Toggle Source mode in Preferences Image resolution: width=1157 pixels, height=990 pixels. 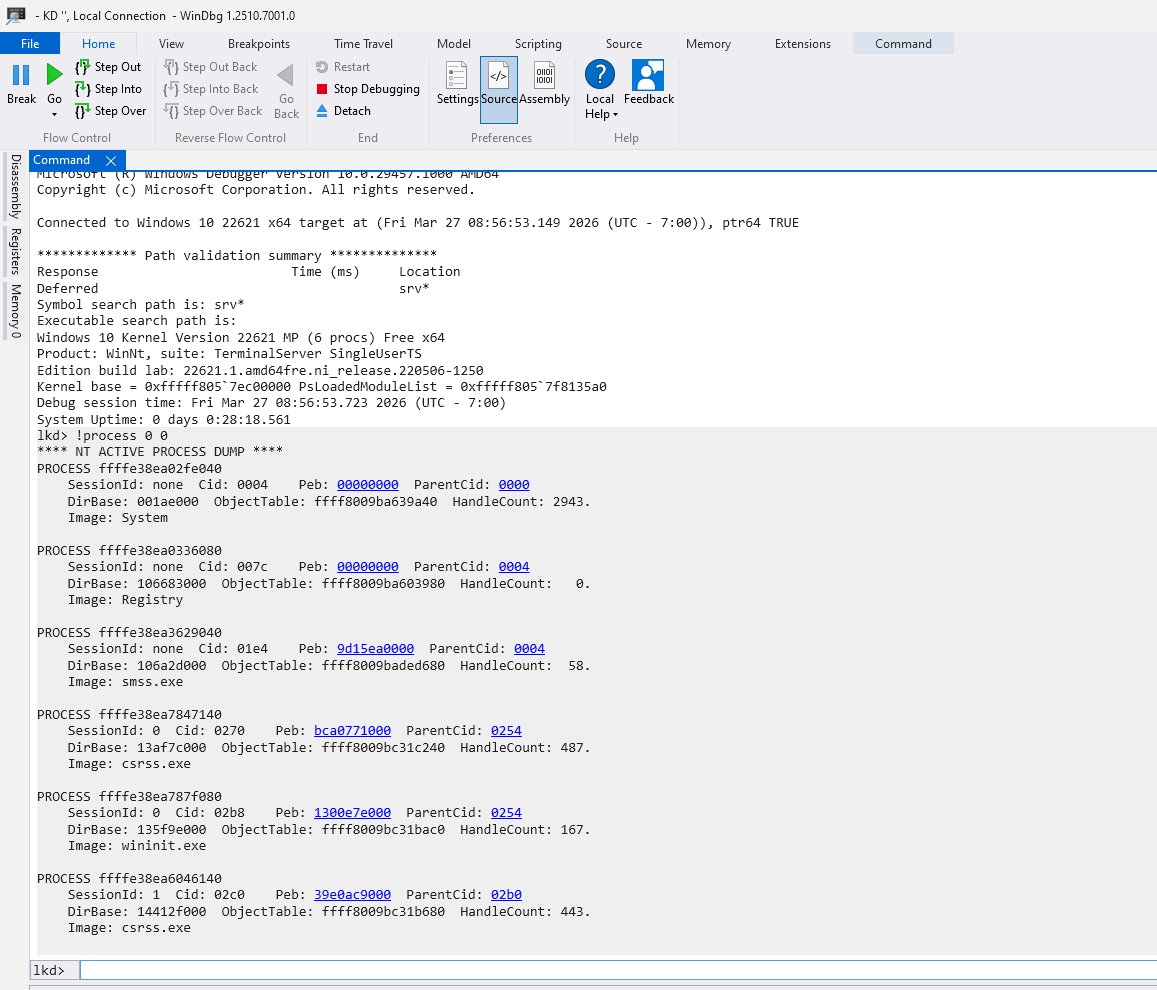pyautogui.click(x=498, y=76)
